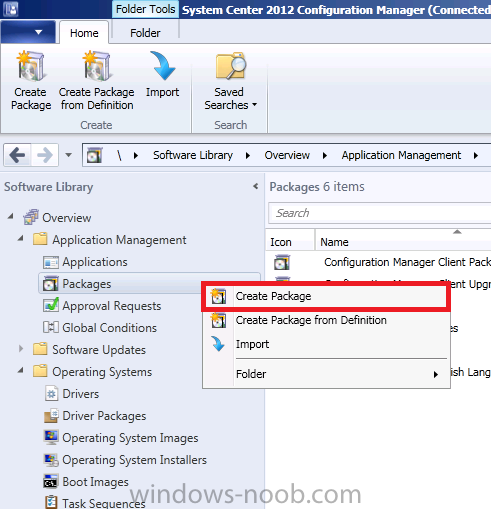
Task: Click Create Package icon in context menu
Action: coord(218,296)
